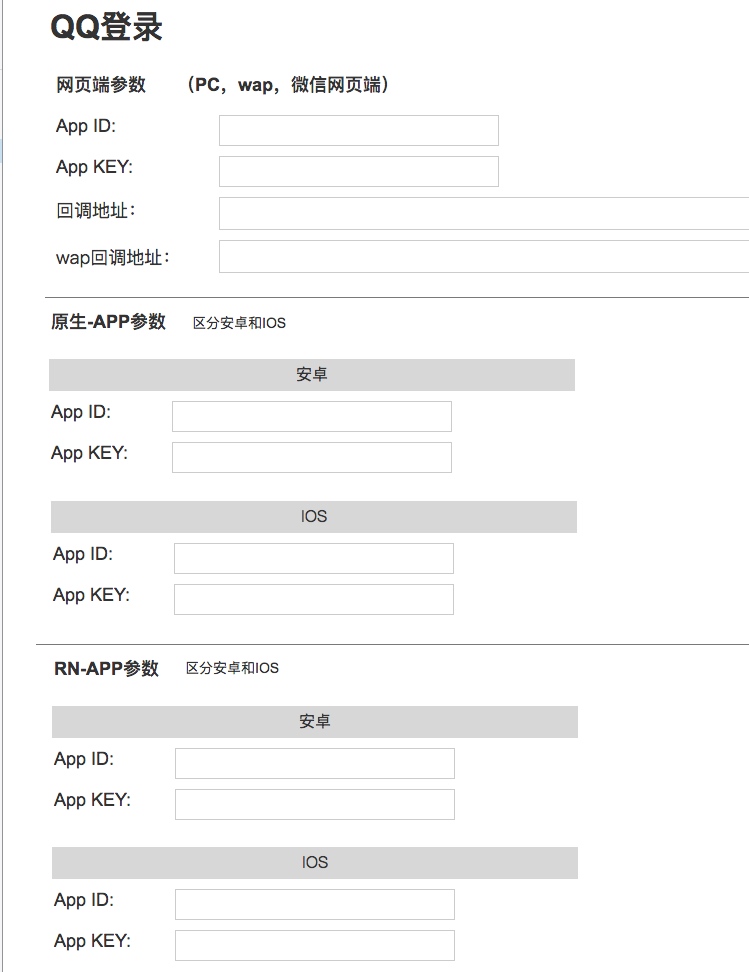Click the web App KEY input field
This screenshot has width=749, height=972.
point(358,171)
